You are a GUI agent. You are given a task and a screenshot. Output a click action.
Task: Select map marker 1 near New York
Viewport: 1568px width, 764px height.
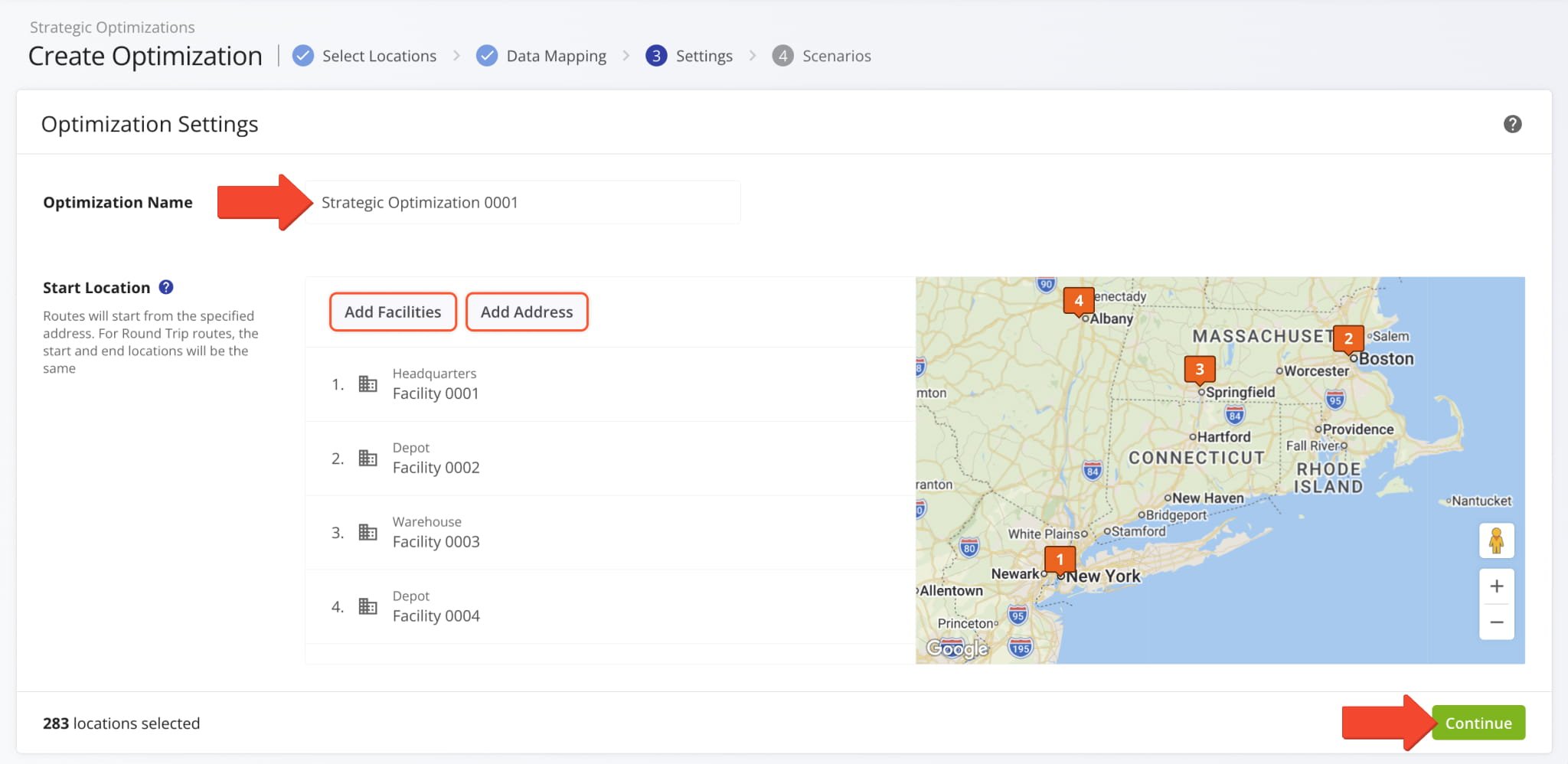[1060, 560]
